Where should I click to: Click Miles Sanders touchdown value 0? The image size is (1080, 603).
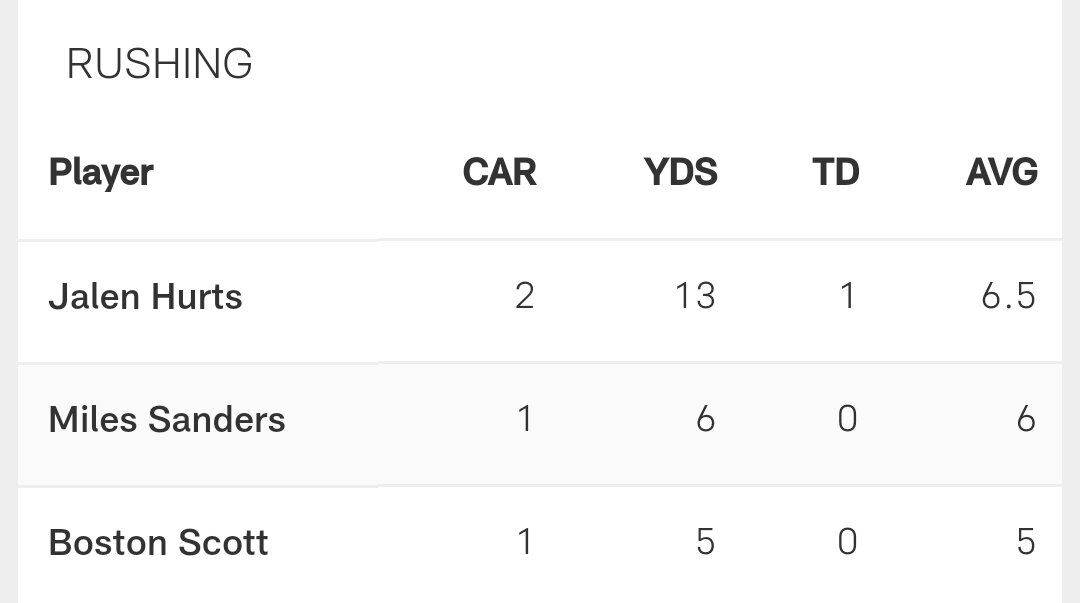pyautogui.click(x=848, y=419)
